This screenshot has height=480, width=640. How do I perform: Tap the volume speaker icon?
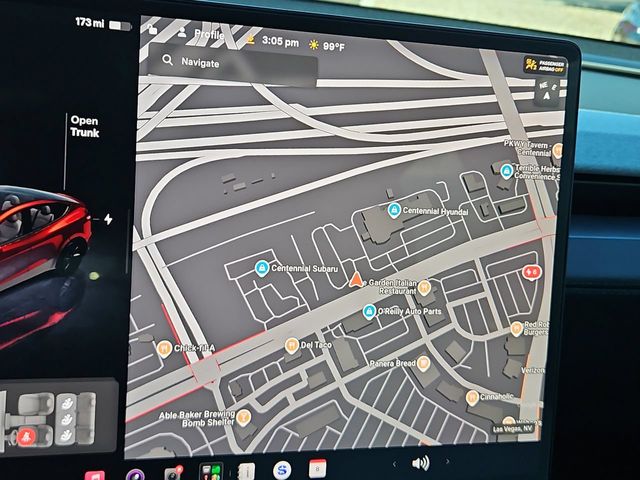420,463
